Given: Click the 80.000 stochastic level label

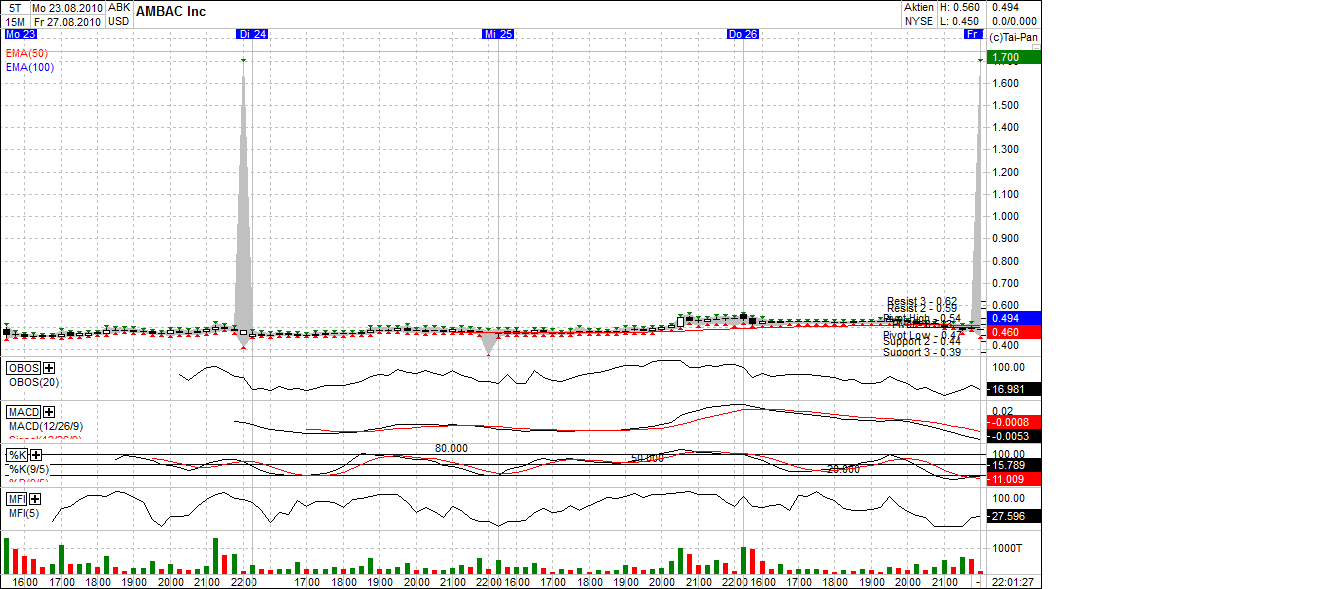Looking at the screenshot, I should coord(451,448).
